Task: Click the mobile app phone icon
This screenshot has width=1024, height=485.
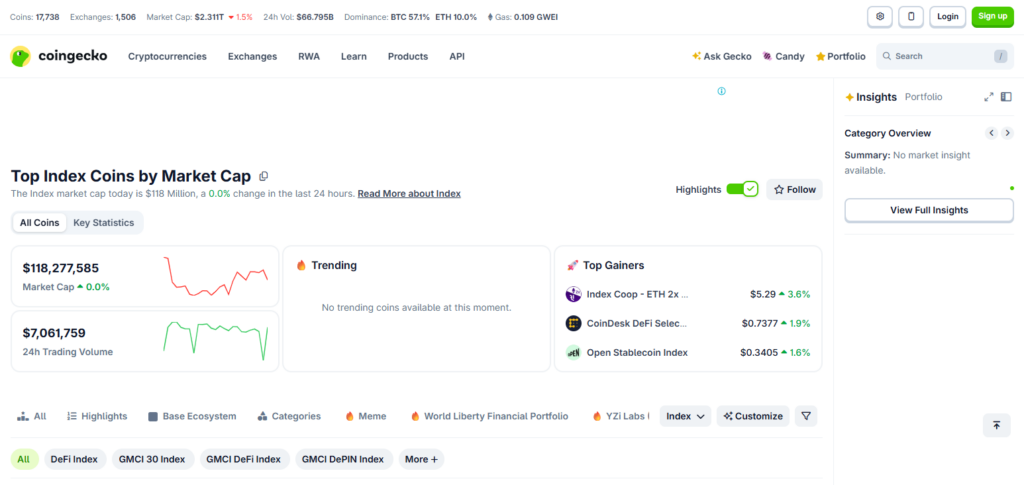Action: click(x=911, y=16)
